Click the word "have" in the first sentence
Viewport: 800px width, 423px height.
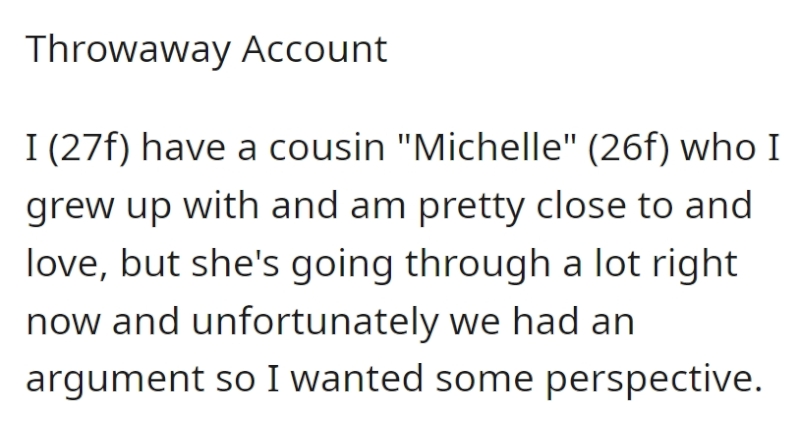click(183, 147)
